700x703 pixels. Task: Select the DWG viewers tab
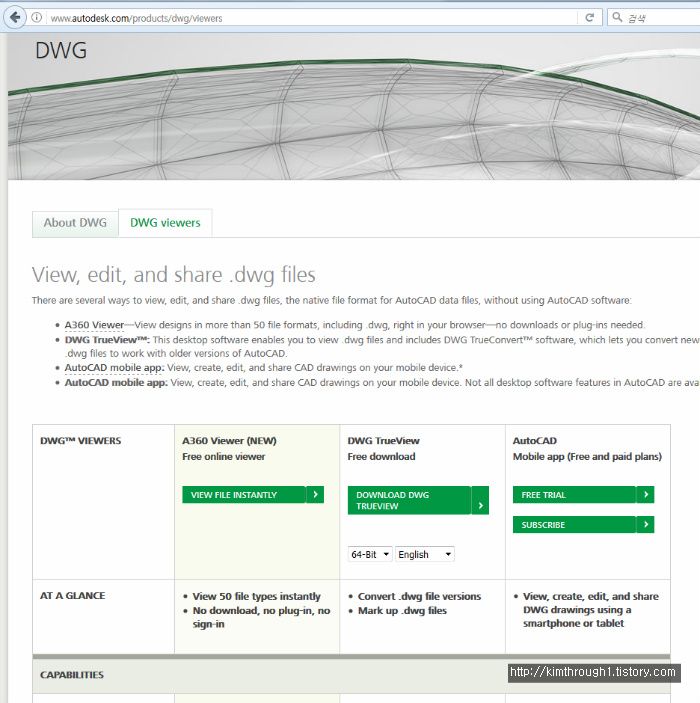[x=165, y=223]
